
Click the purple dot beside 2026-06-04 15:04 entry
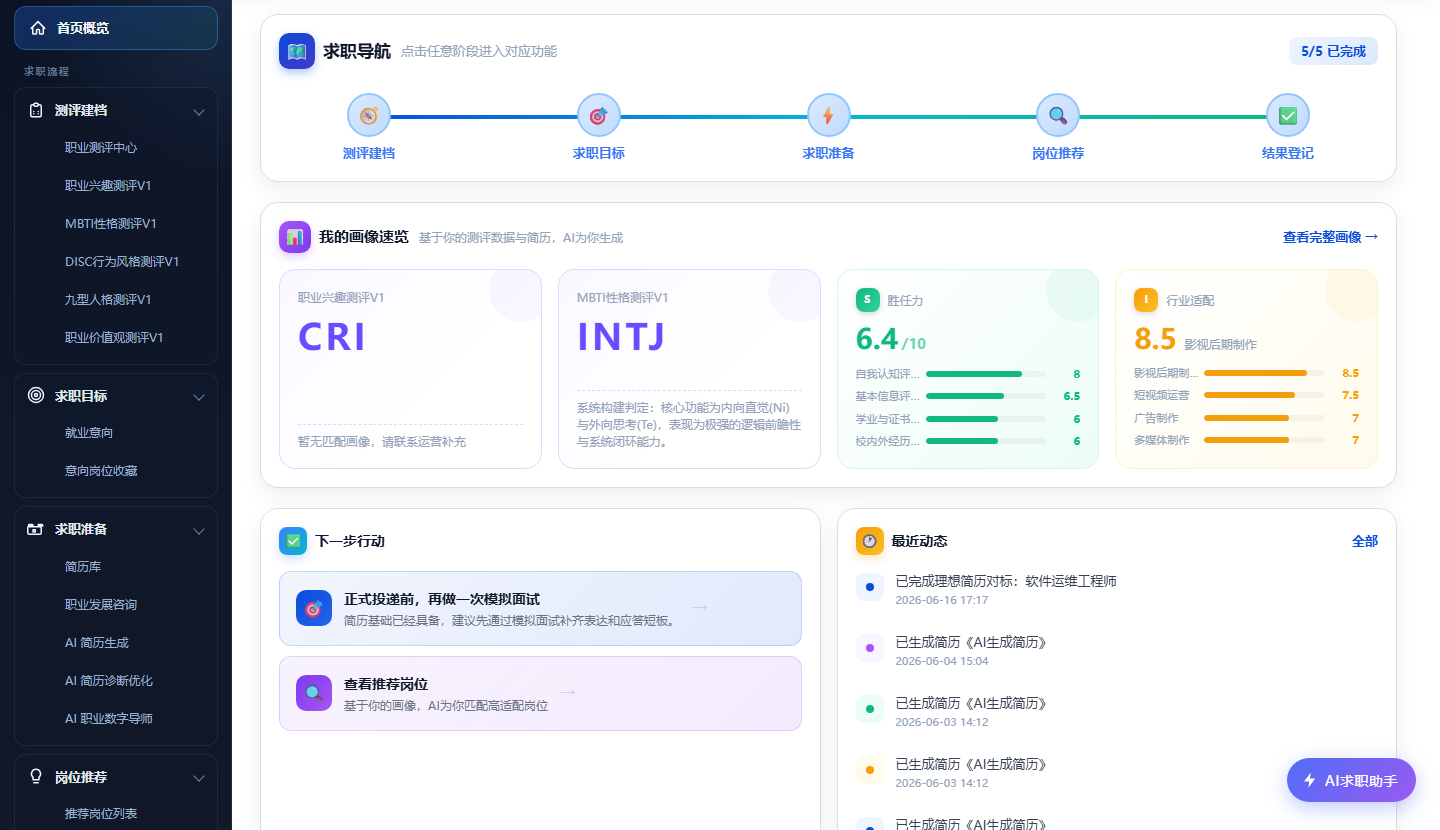(x=870, y=648)
